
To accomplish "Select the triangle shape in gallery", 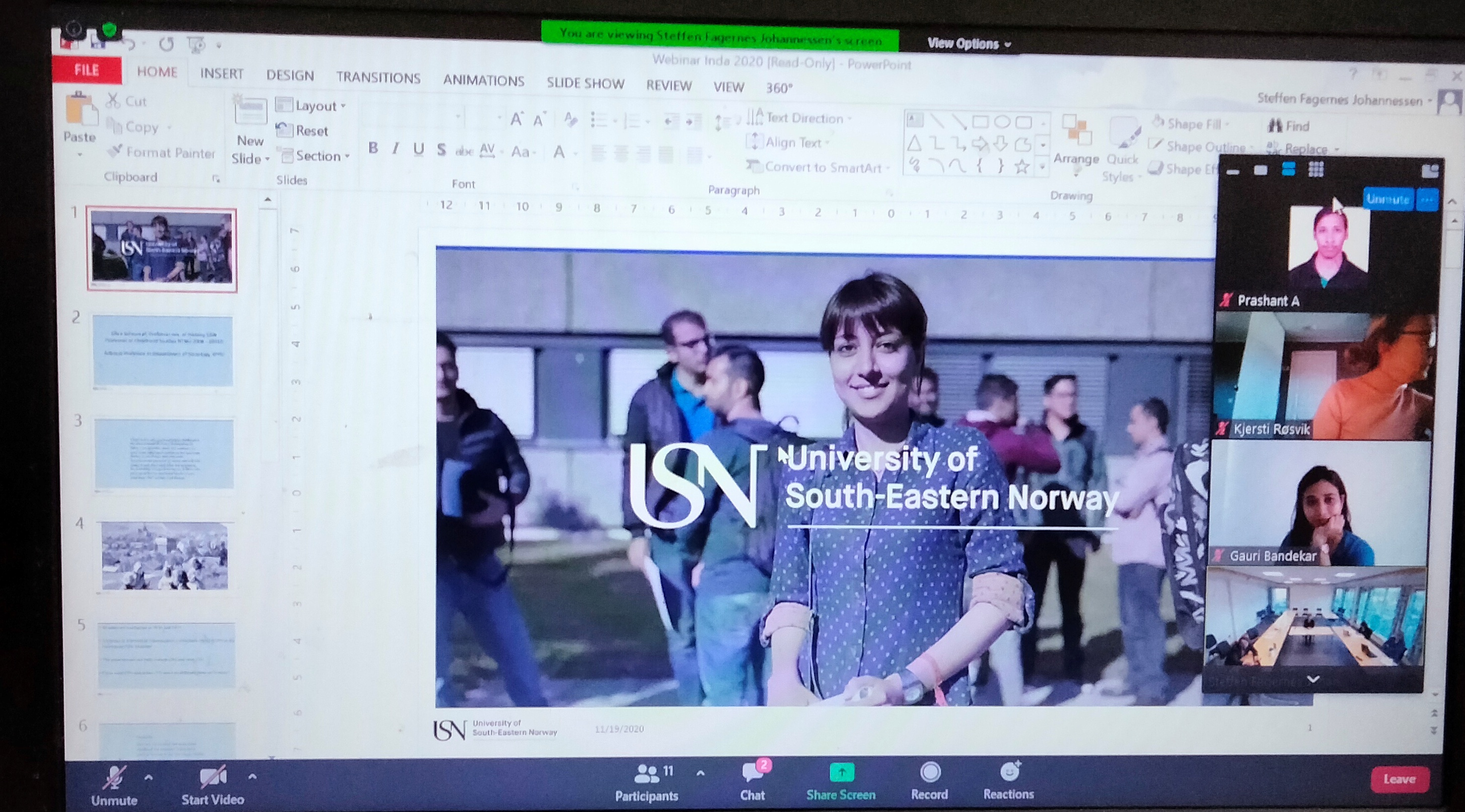I will pos(914,143).
